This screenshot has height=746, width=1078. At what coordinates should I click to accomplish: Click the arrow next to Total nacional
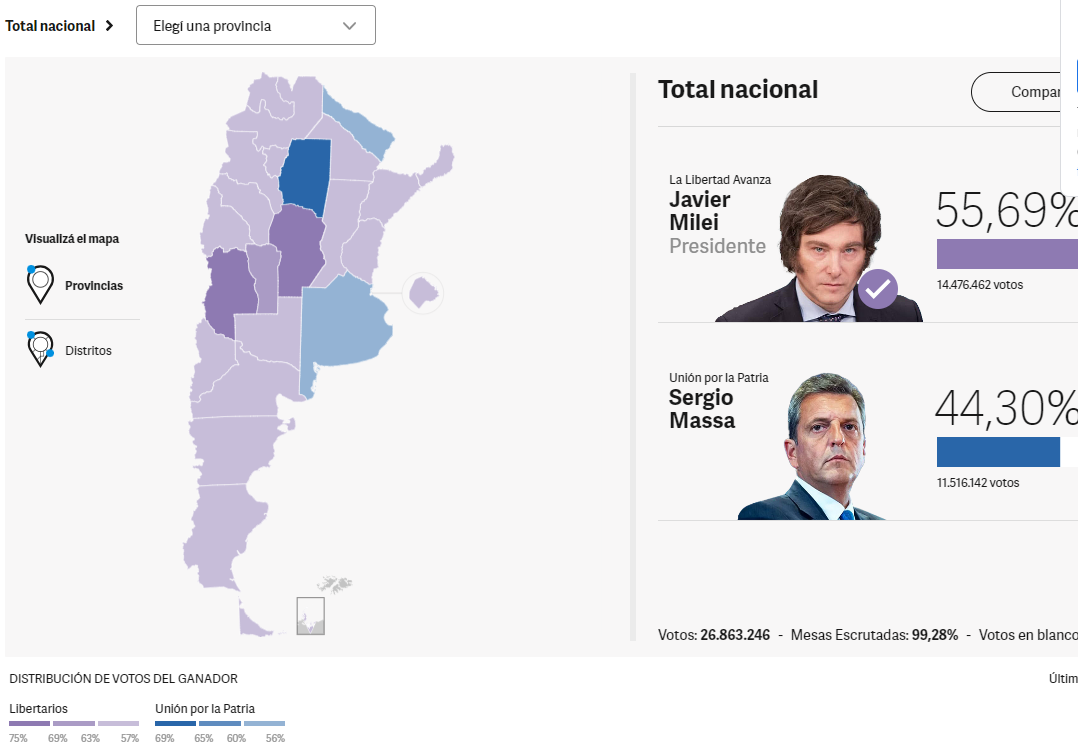(x=110, y=26)
